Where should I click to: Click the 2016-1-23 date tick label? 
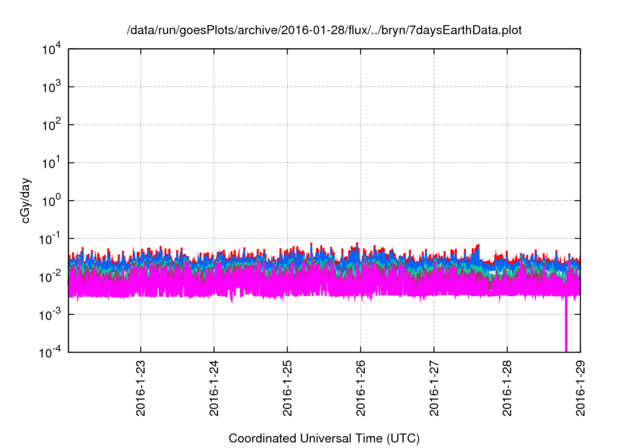pyautogui.click(x=140, y=388)
